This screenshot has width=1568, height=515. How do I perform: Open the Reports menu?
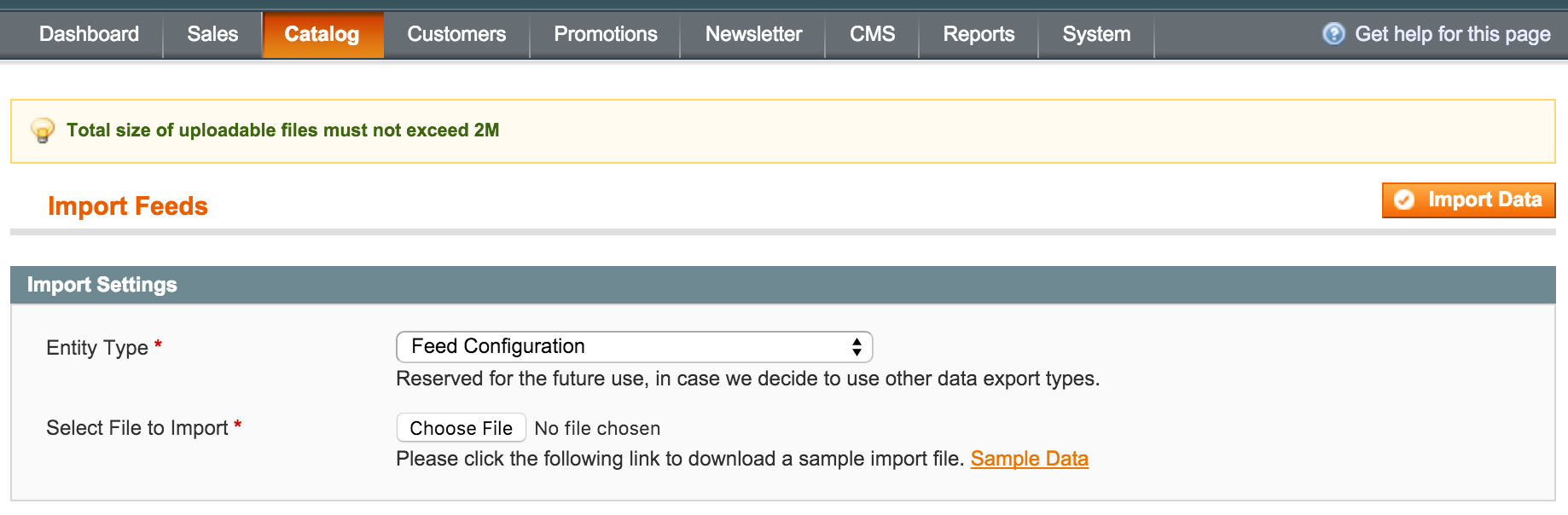tap(979, 34)
